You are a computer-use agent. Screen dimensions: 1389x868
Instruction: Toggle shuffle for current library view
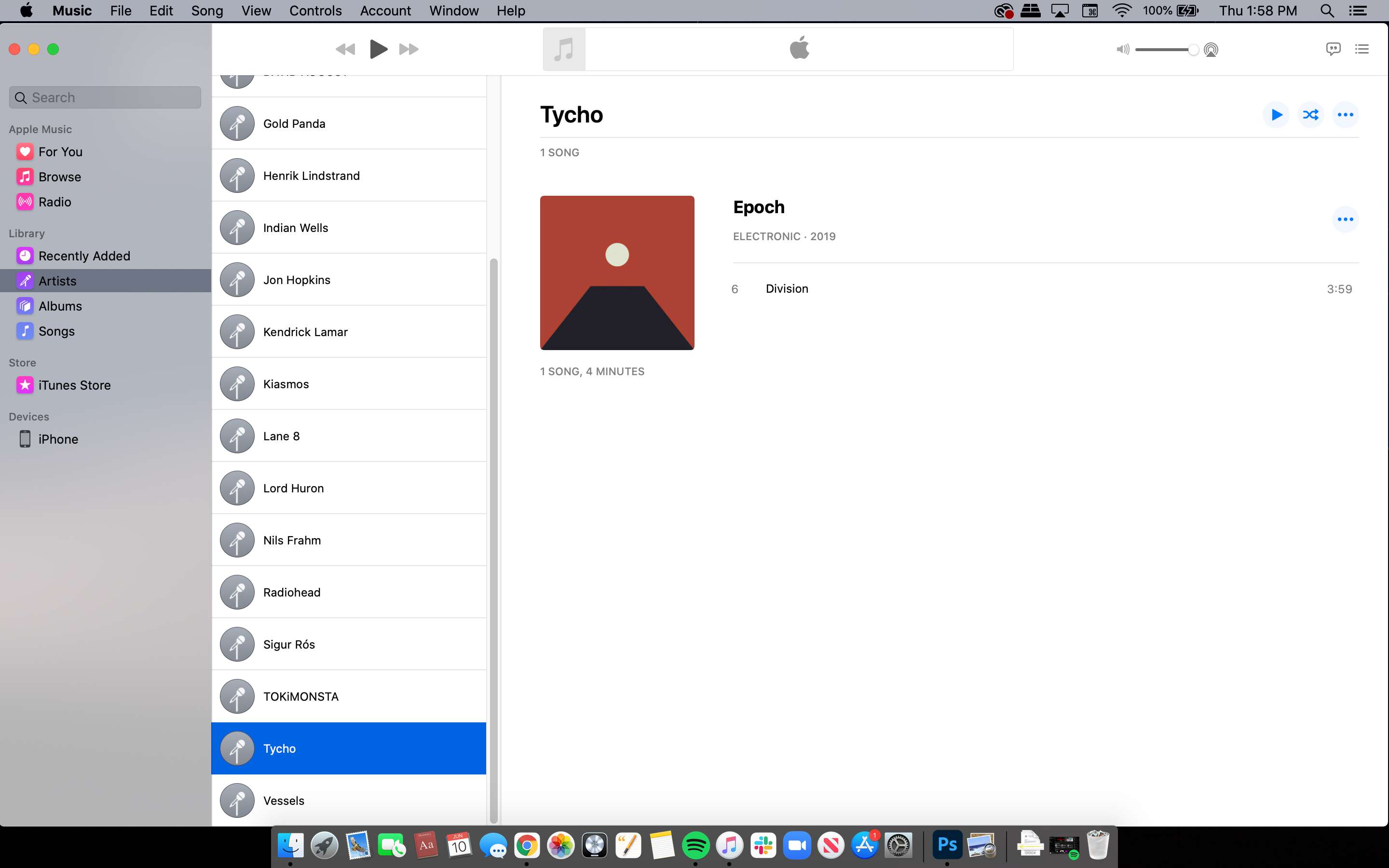[x=1310, y=114]
